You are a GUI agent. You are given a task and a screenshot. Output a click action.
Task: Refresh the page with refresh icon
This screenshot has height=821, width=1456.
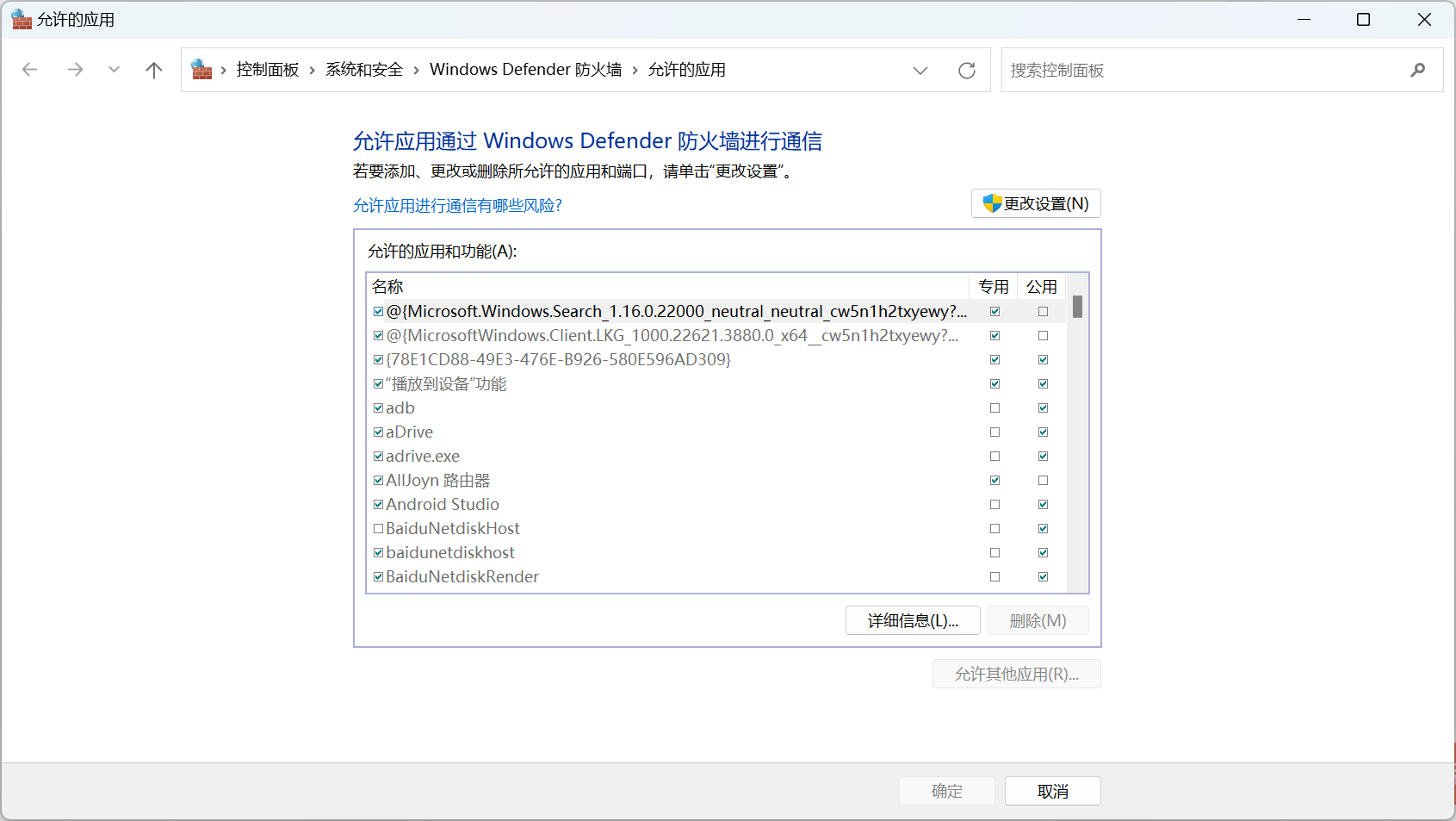pos(967,71)
